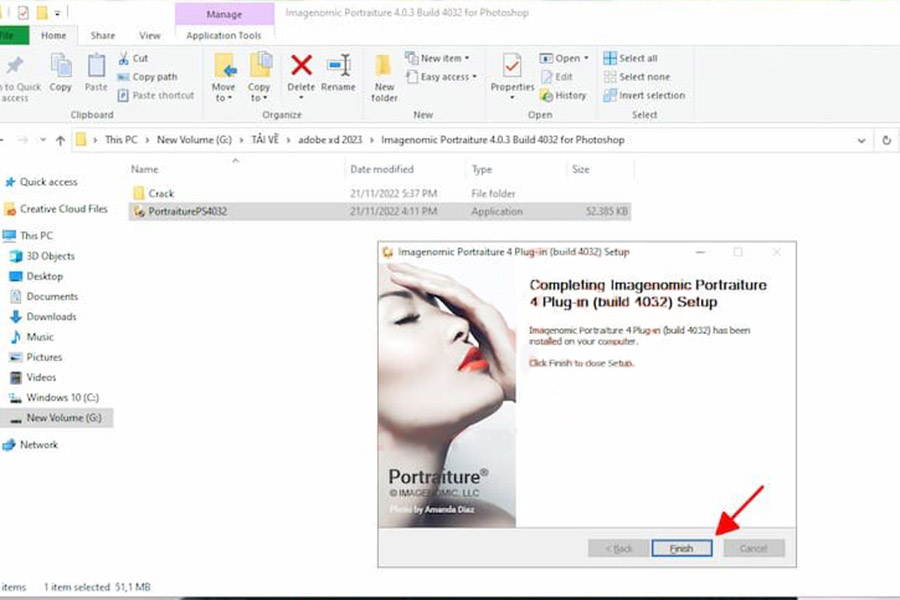Click the Manage contextual tab

224,14
